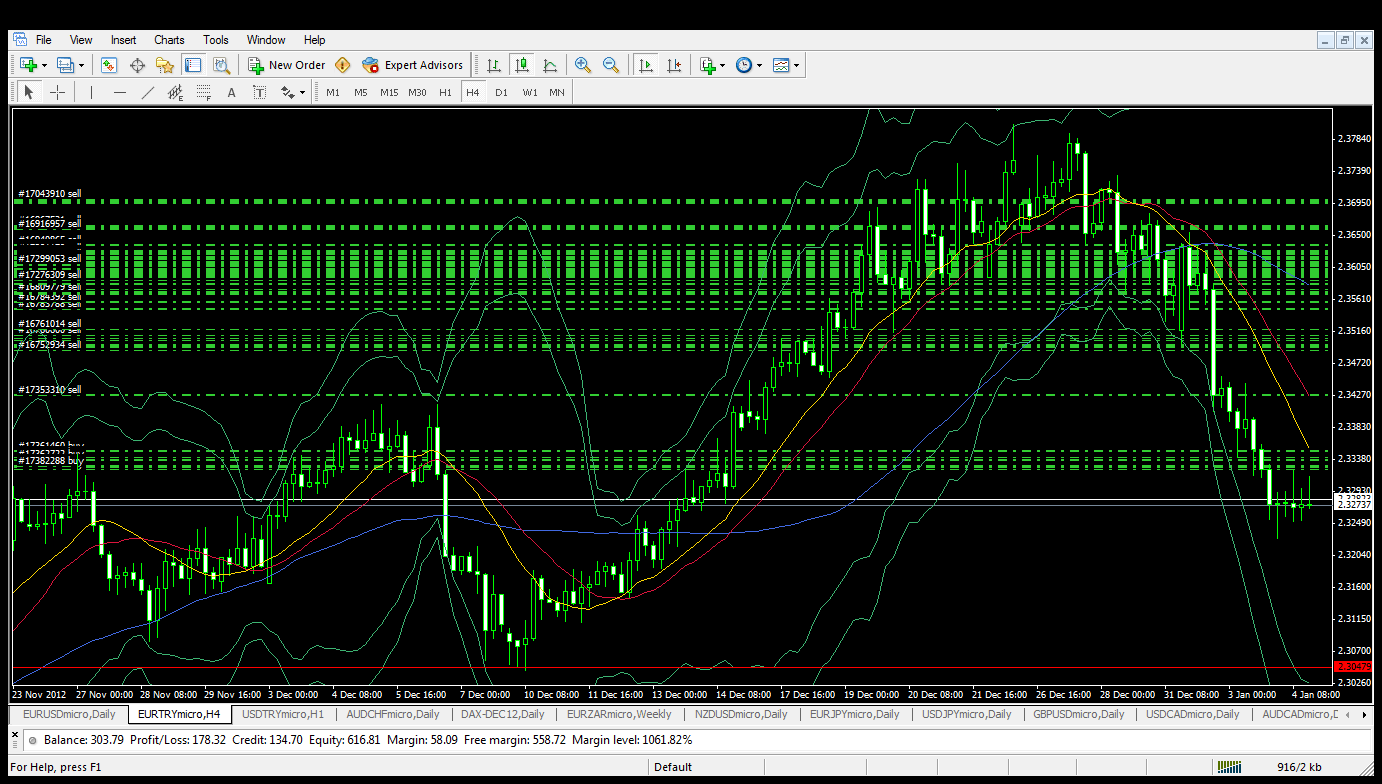The image size is (1382, 784).
Task: Switch to the USDTRYmicro,H1 chart tab
Action: (x=283, y=714)
